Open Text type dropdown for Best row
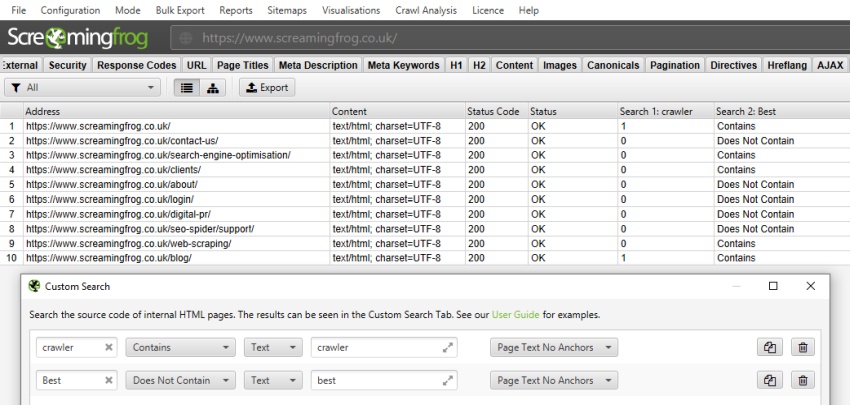 pyautogui.click(x=273, y=381)
